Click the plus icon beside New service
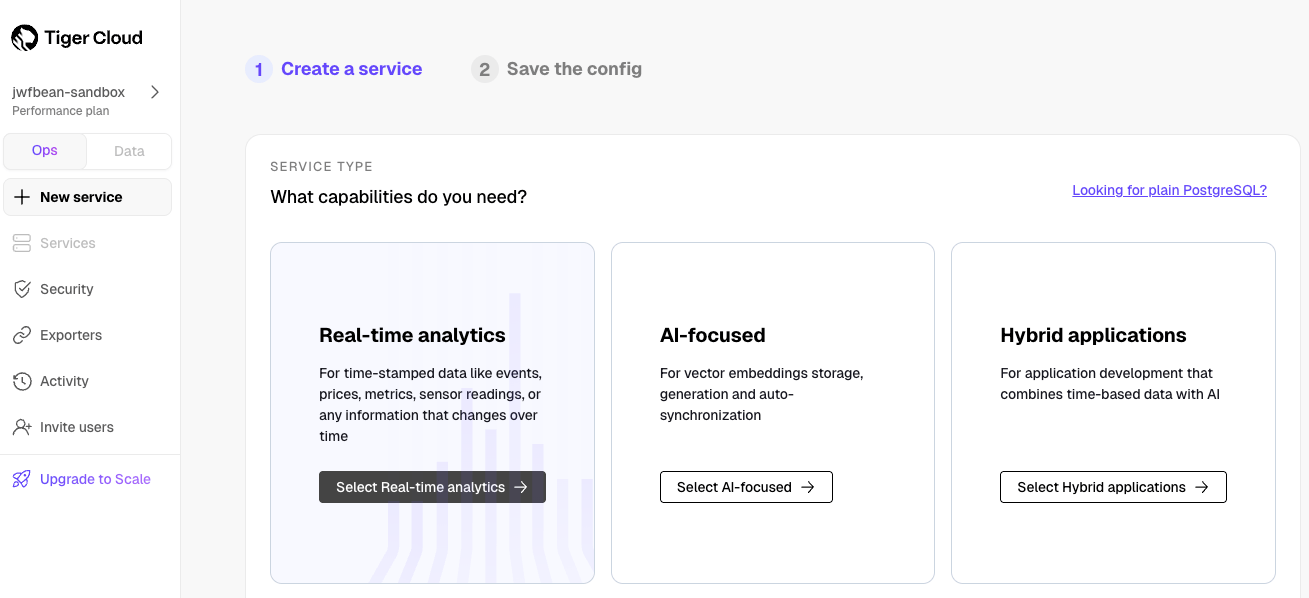Image resolution: width=1309 pixels, height=598 pixels. pyautogui.click(x=22, y=197)
